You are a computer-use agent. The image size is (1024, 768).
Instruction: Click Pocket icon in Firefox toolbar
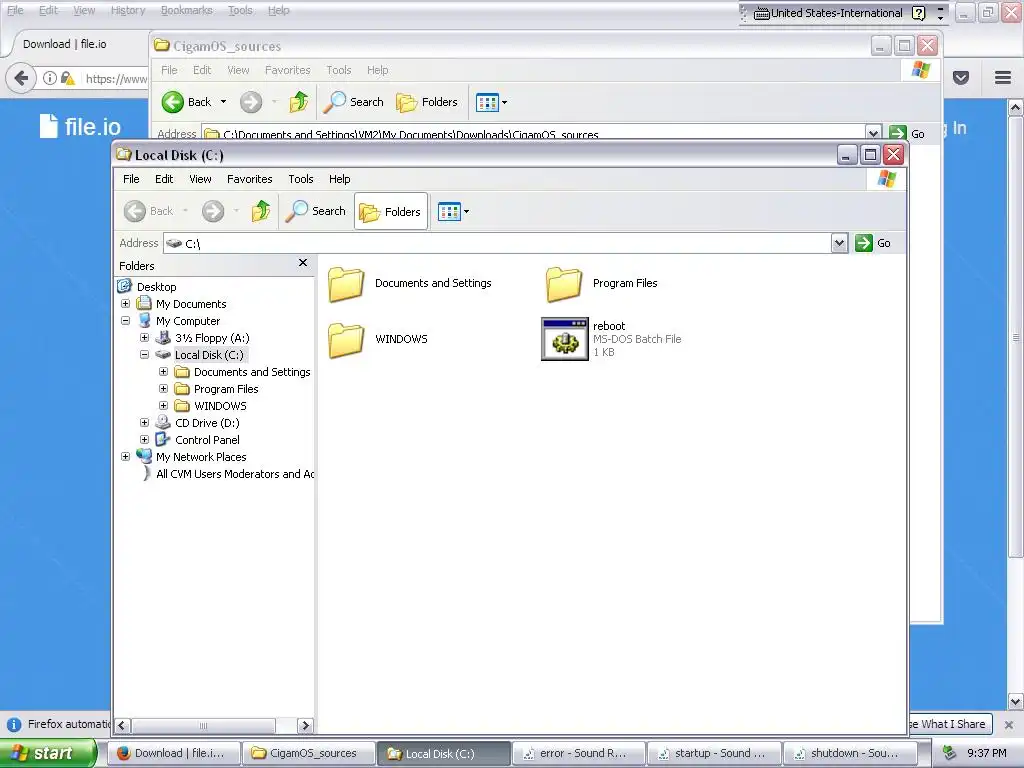[x=961, y=78]
